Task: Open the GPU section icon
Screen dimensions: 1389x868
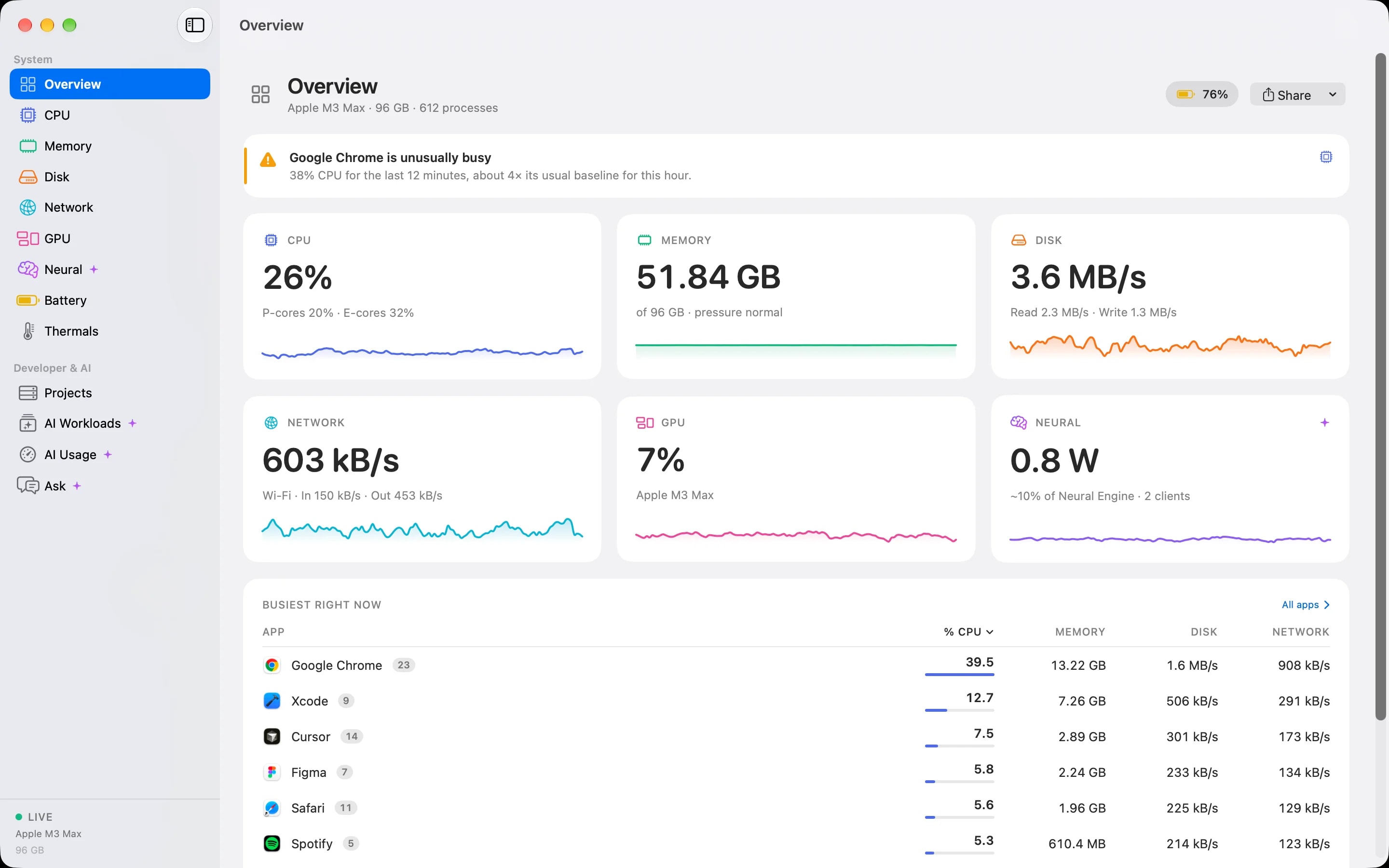Action: pos(27,238)
